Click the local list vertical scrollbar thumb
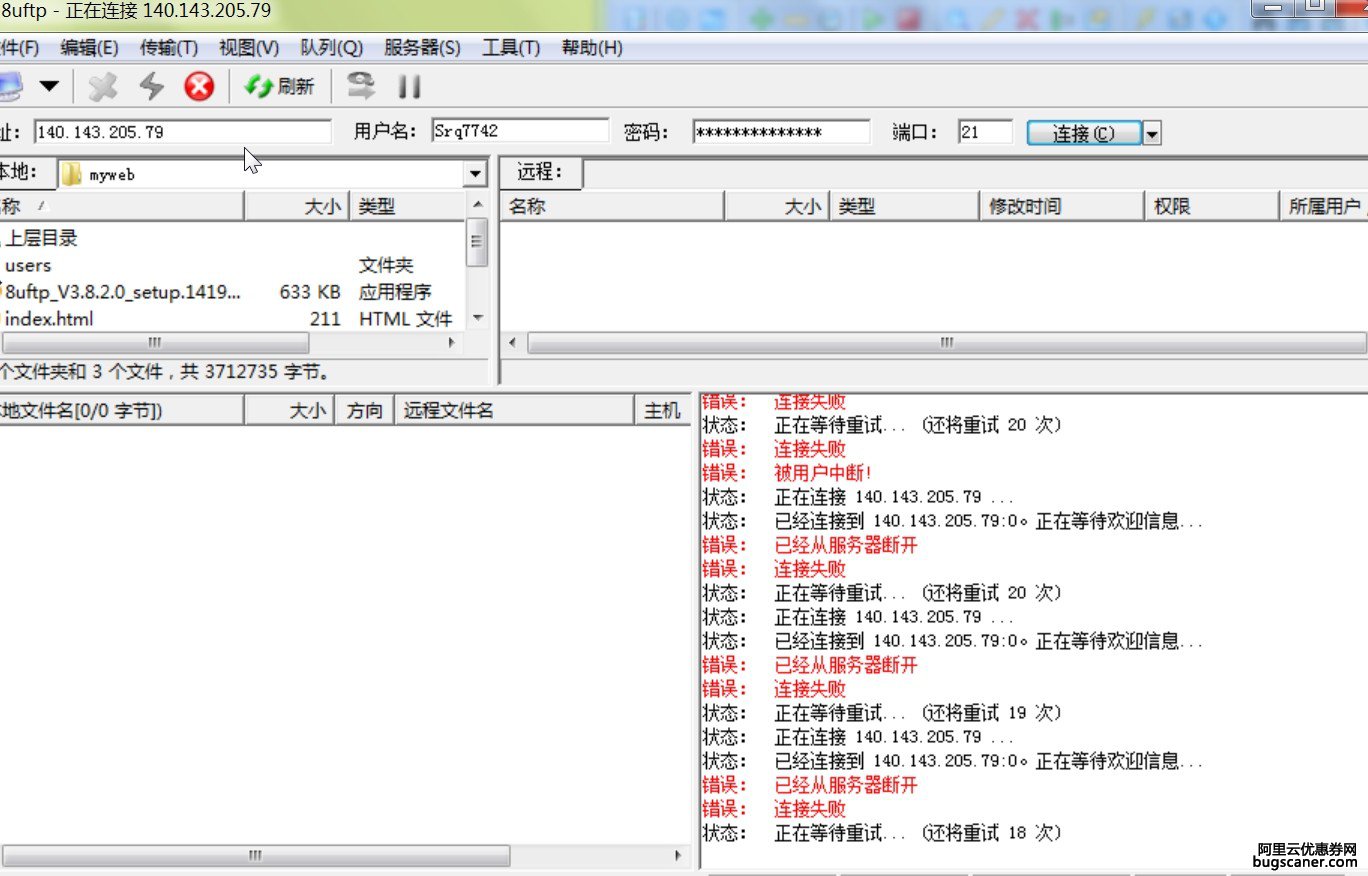The height and width of the screenshot is (876, 1368). (477, 243)
